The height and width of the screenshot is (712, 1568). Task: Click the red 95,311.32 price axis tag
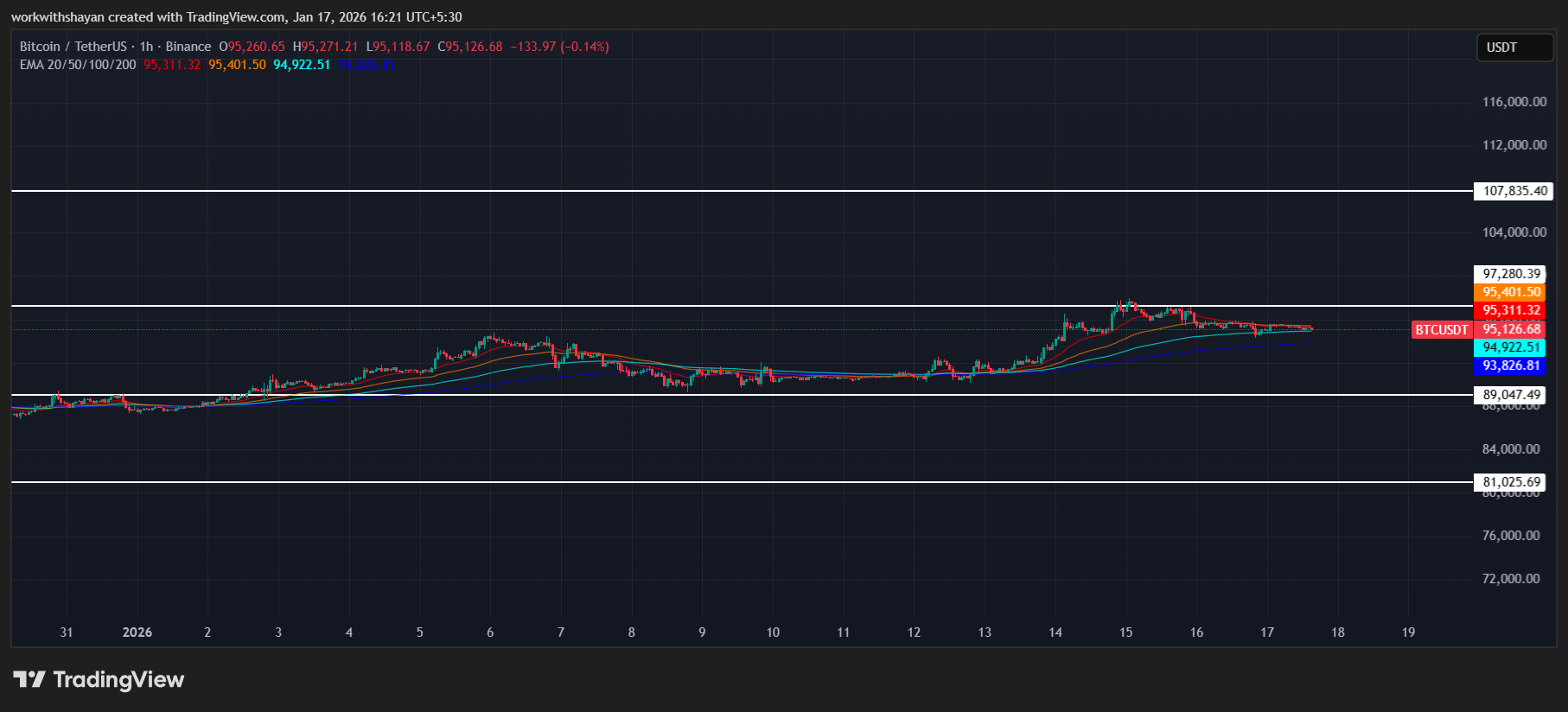1511,311
